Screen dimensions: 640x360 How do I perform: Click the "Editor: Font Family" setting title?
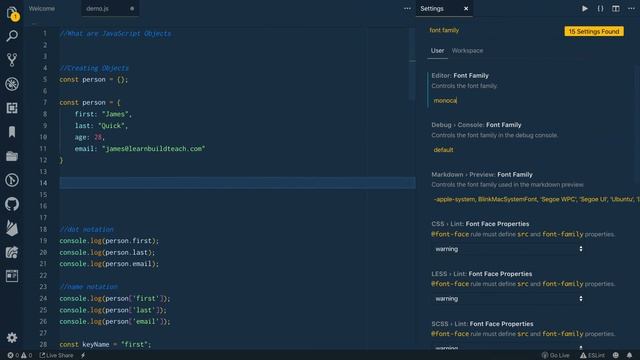[460, 76]
